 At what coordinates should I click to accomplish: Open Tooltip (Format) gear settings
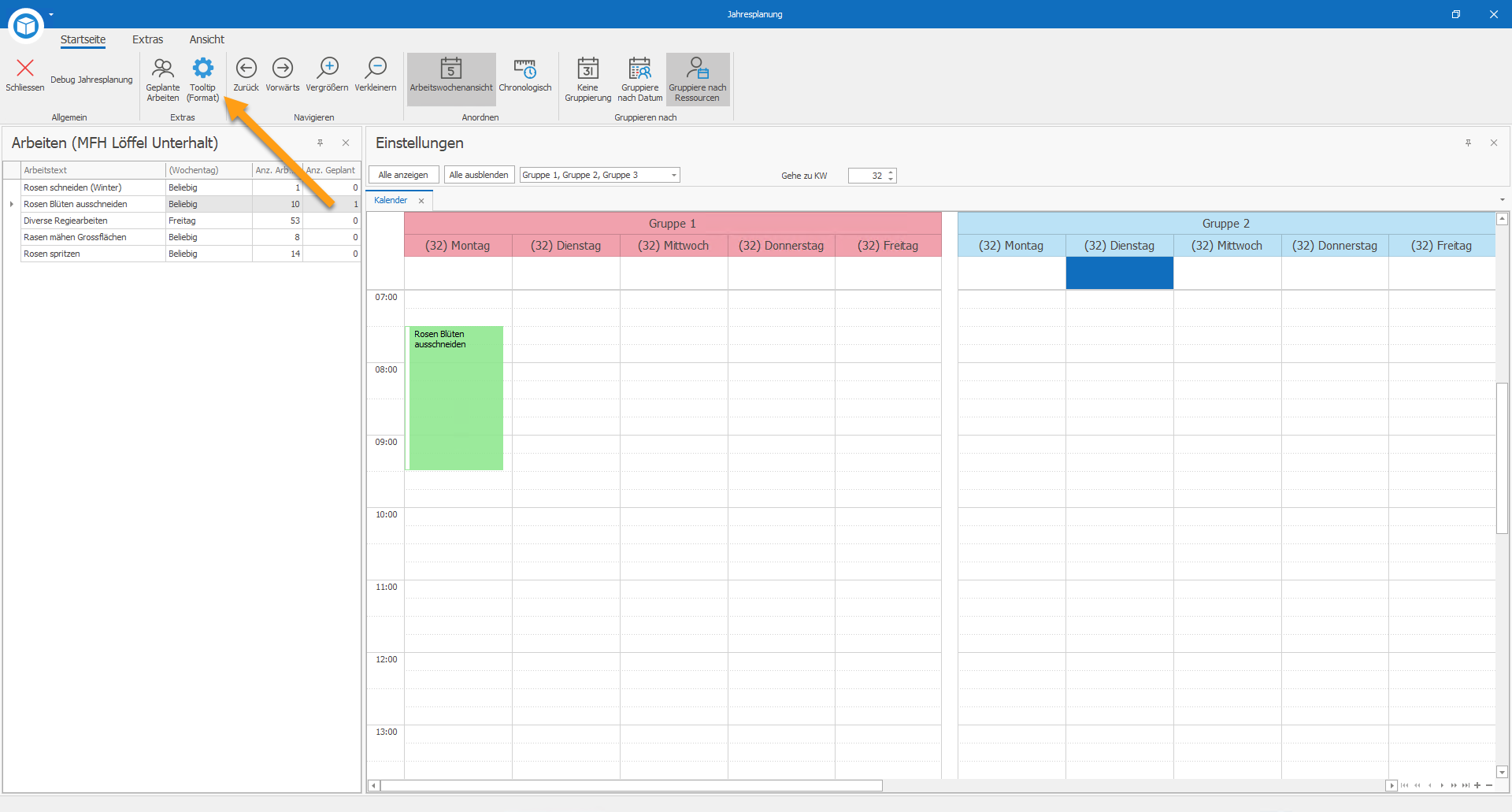tap(202, 80)
